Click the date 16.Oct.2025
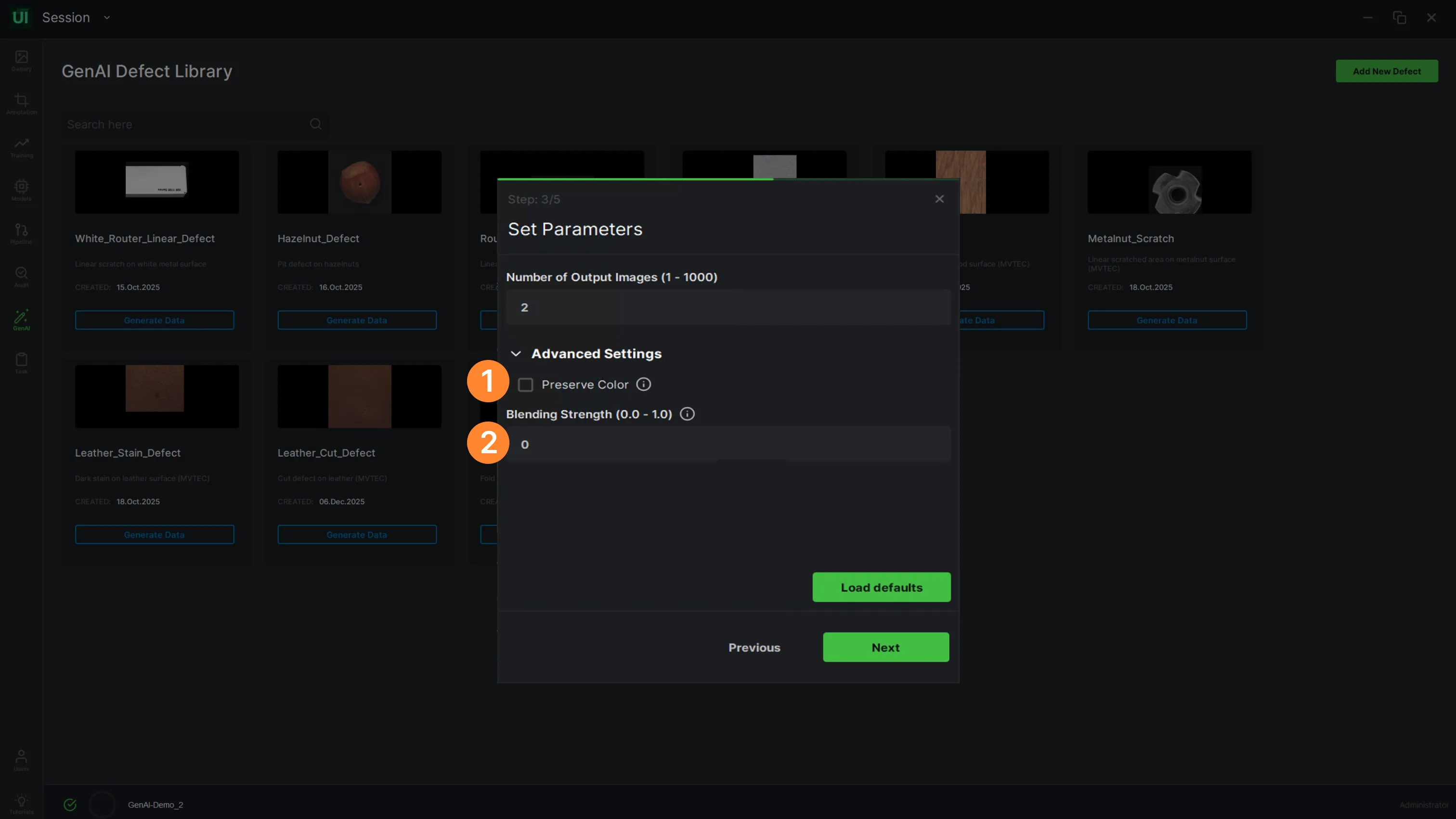1456x819 pixels. [x=340, y=287]
